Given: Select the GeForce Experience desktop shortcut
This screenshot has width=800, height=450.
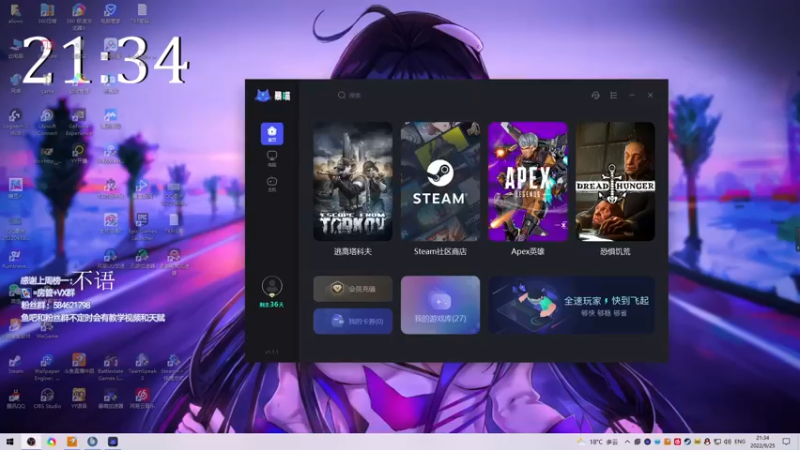Looking at the screenshot, I should 79,122.
